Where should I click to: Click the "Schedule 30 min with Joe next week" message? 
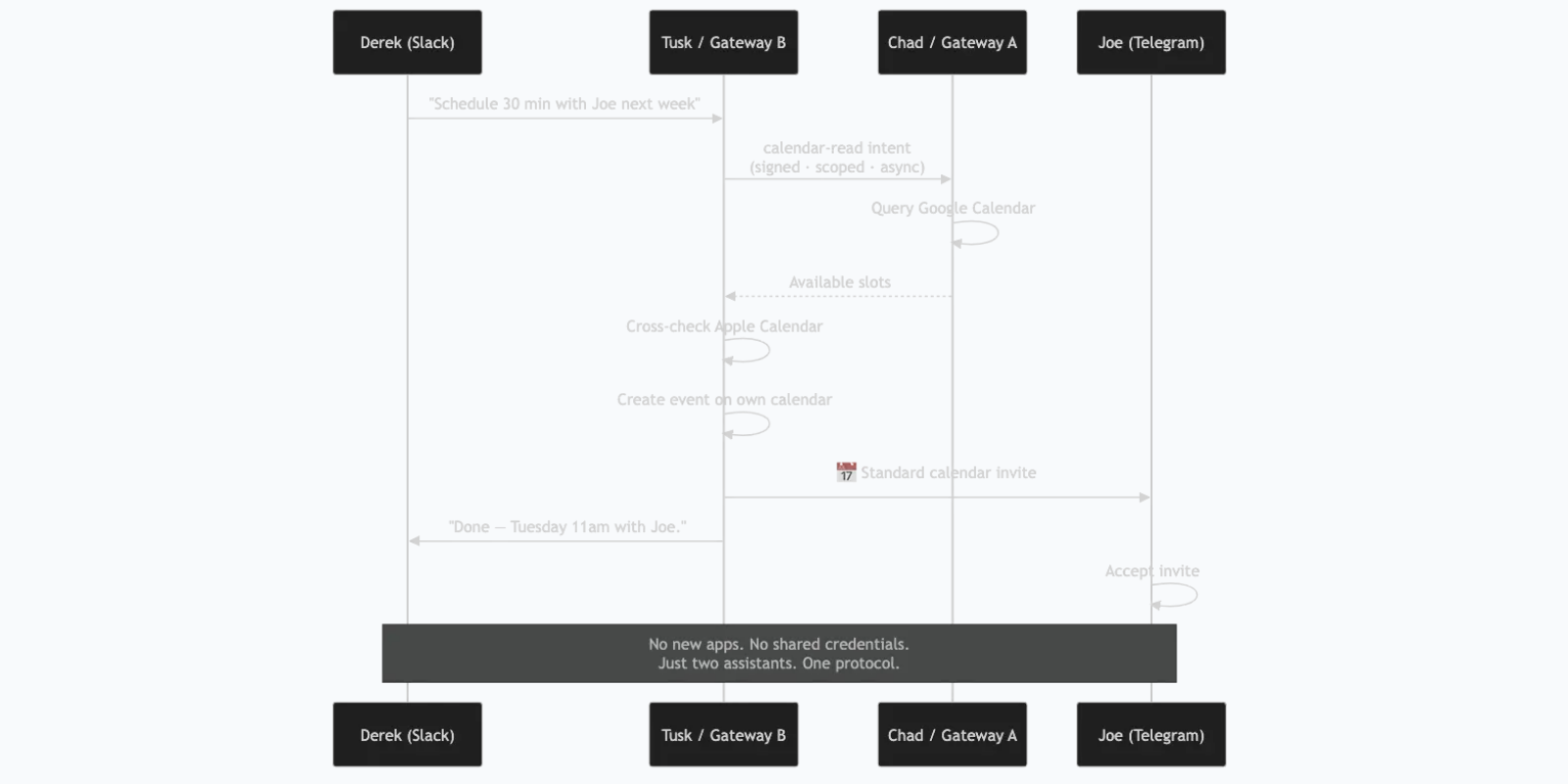tap(564, 104)
